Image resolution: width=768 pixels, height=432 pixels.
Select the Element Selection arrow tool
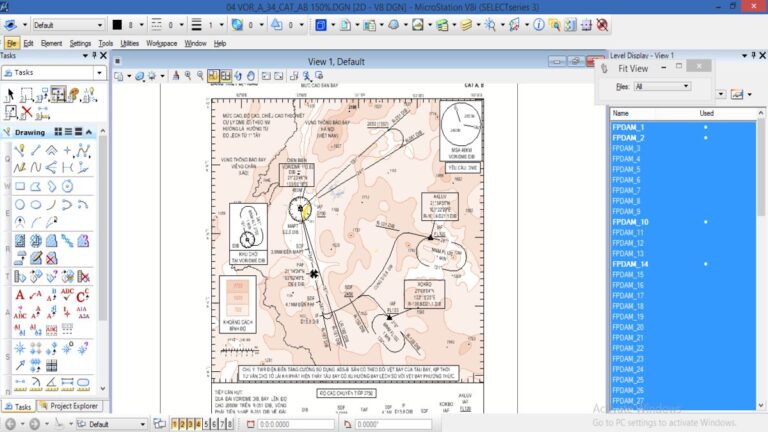pos(10,95)
